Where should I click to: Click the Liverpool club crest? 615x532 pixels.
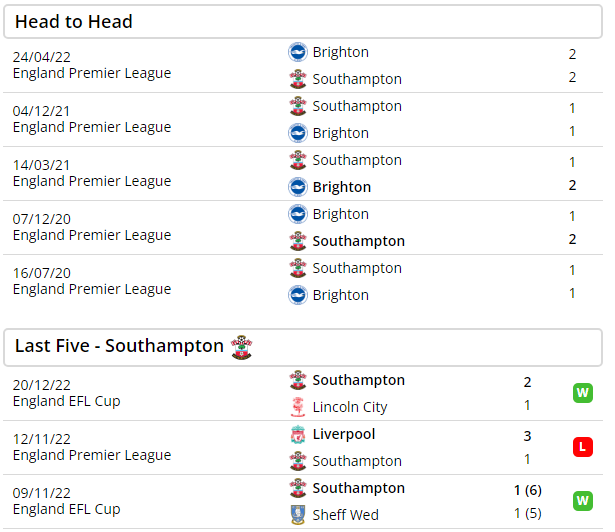pos(298,434)
